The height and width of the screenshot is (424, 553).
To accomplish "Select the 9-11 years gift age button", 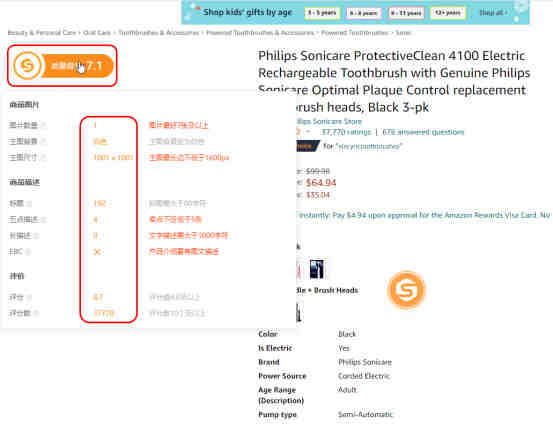I will 406,13.
